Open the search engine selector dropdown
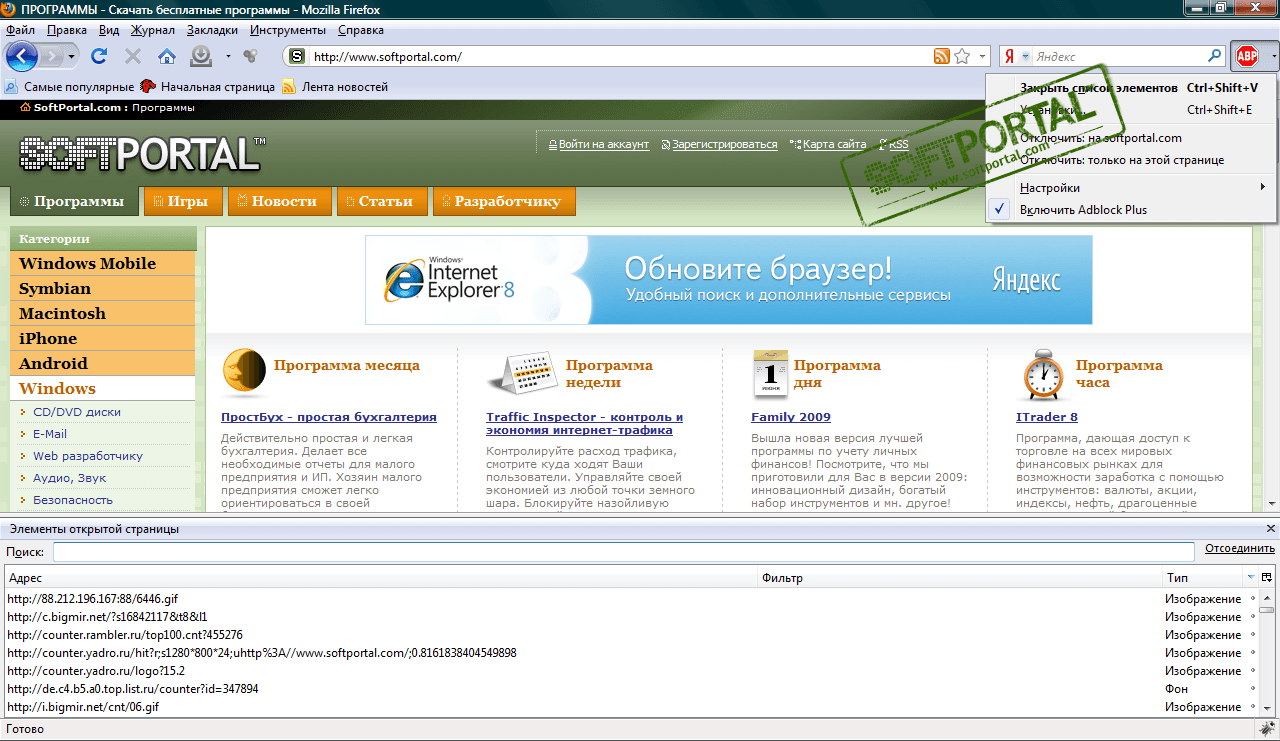The height and width of the screenshot is (741, 1280). click(x=1026, y=56)
